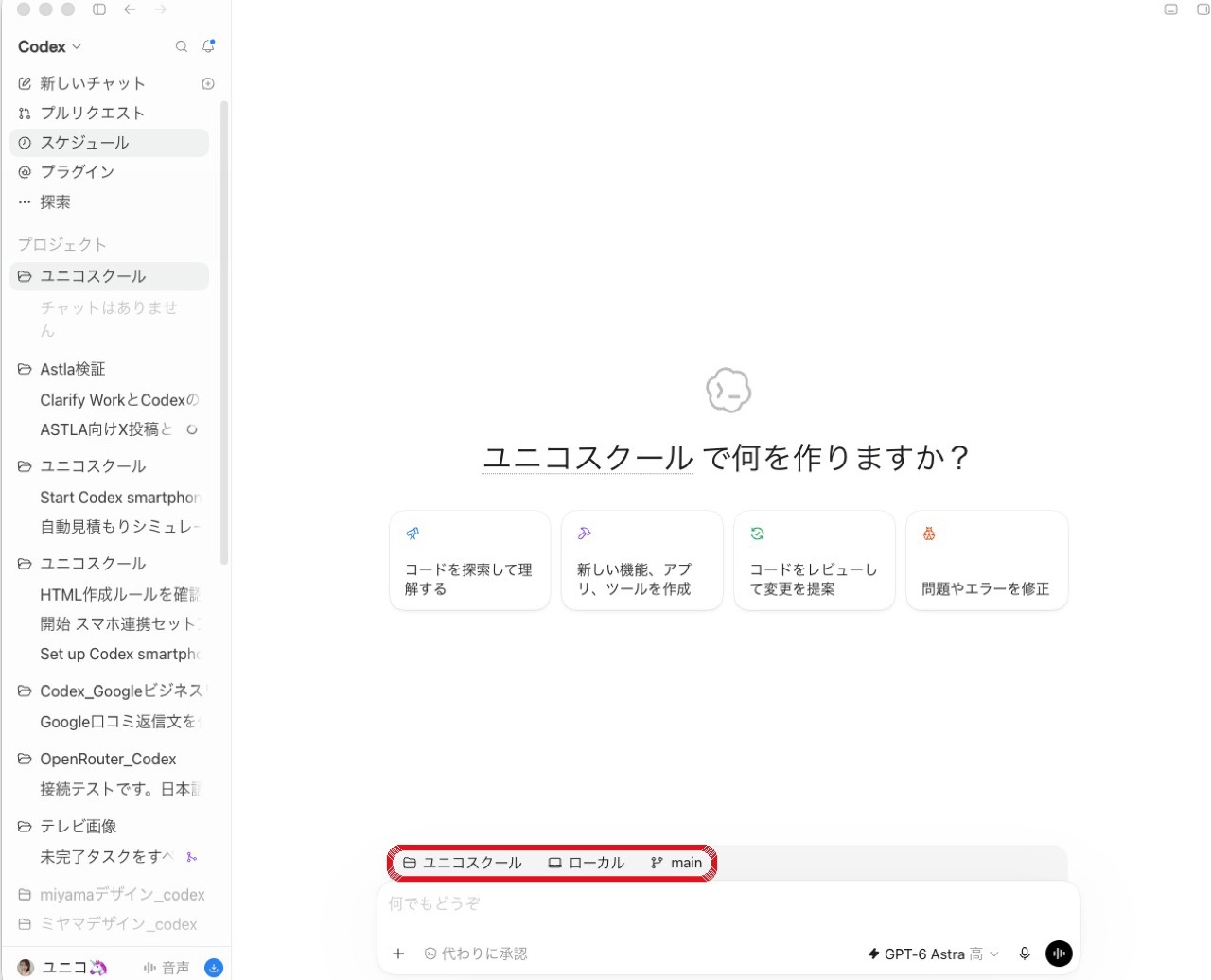The width and height of the screenshot is (1211, 980).
Task: Start a 新しいチャット
Action: 93,83
